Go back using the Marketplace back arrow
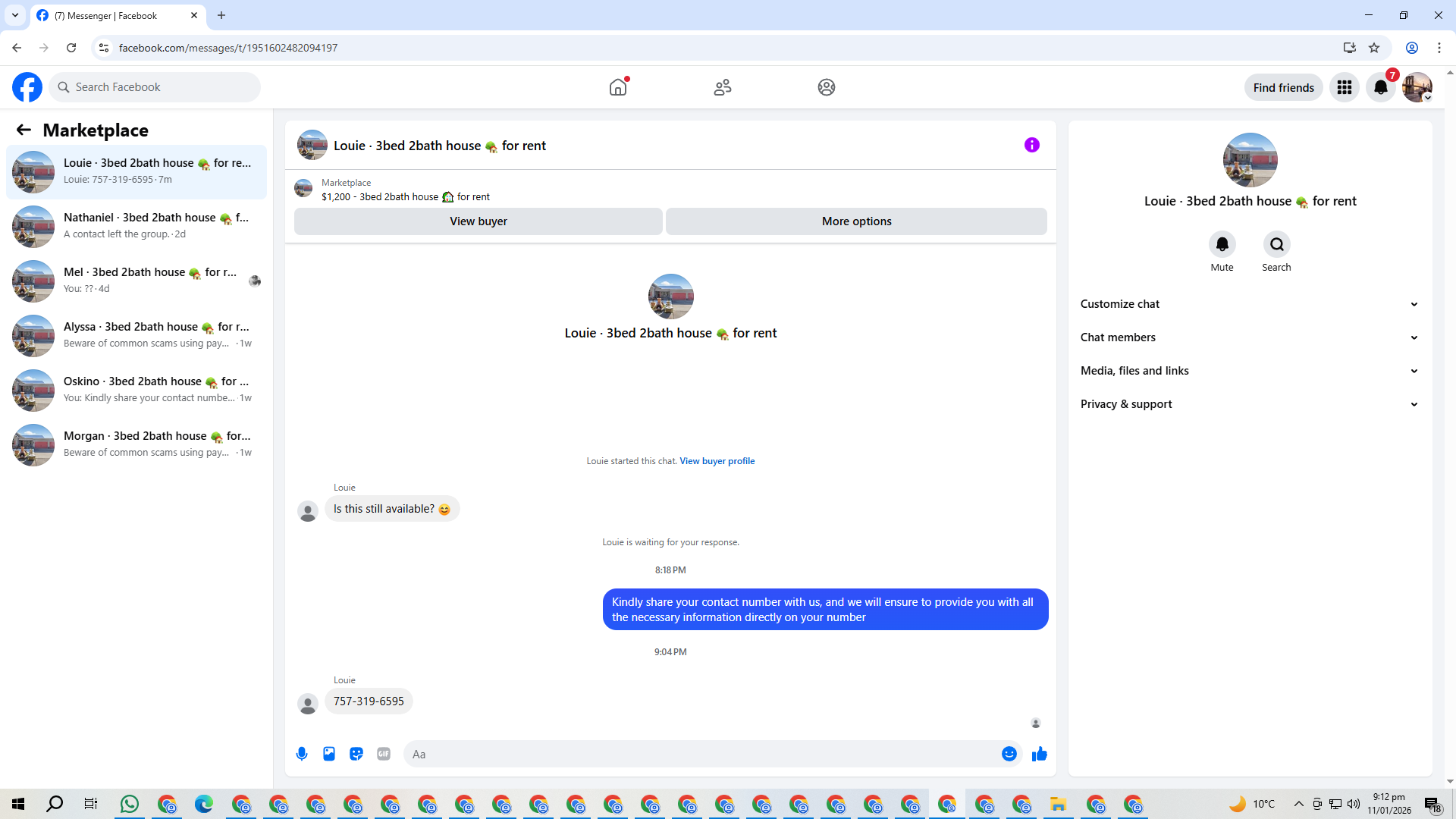 point(24,130)
